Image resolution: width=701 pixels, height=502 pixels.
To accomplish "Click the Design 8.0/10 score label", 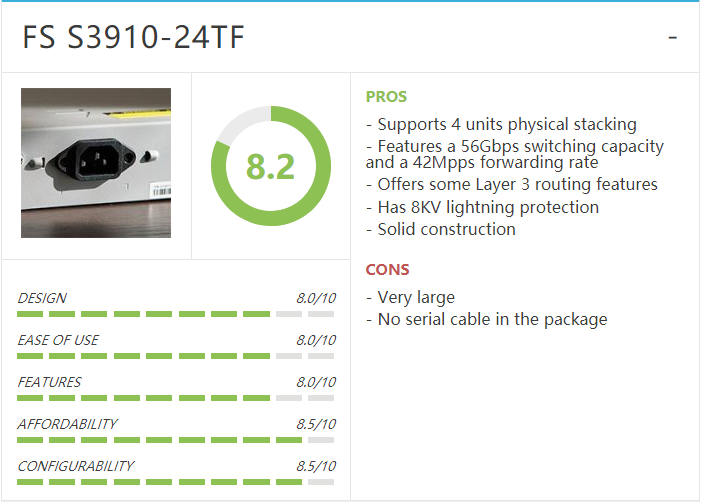I will point(316,298).
